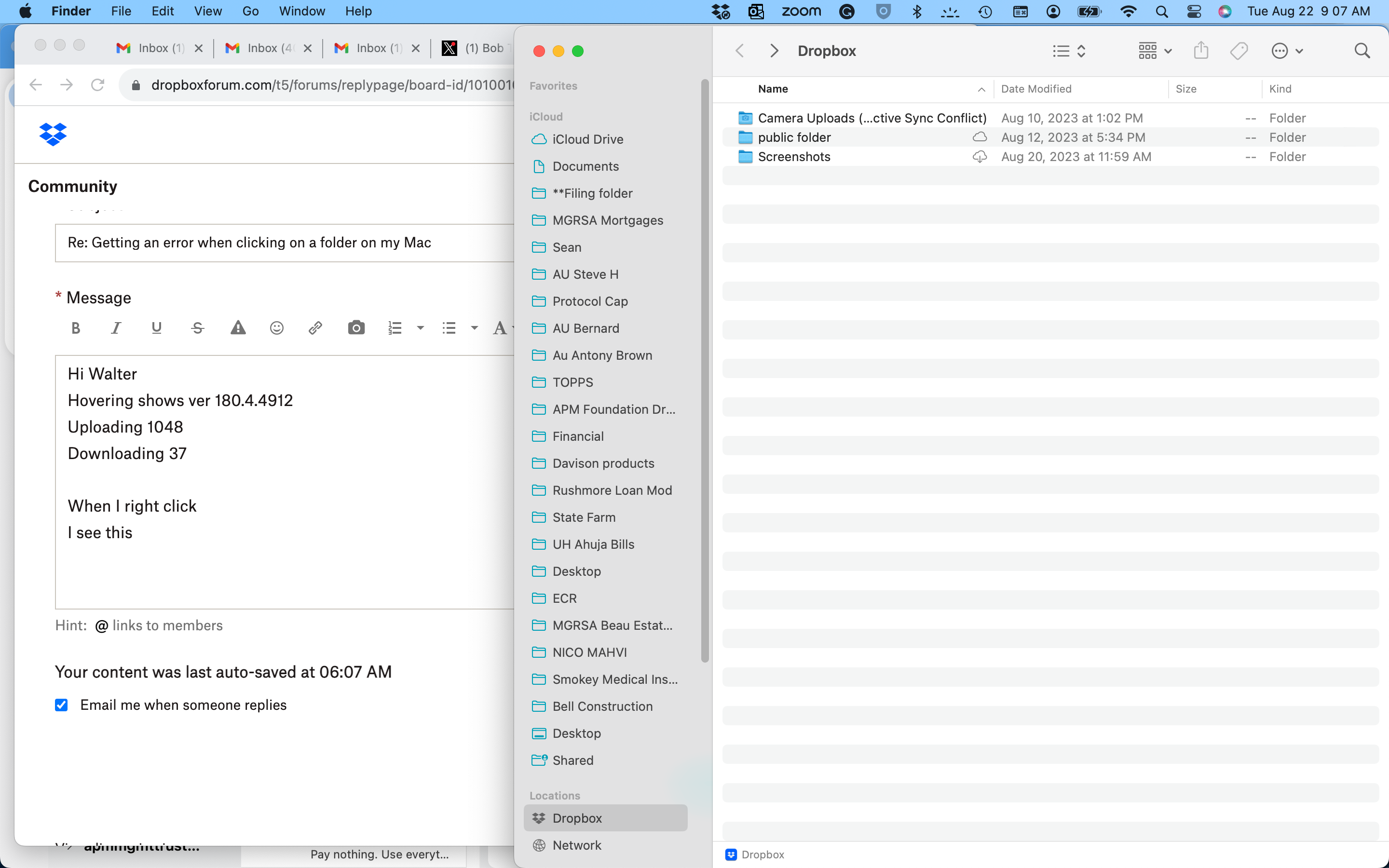This screenshot has height=868, width=1389.
Task: Insert bulleted list in message editor
Action: 449,328
